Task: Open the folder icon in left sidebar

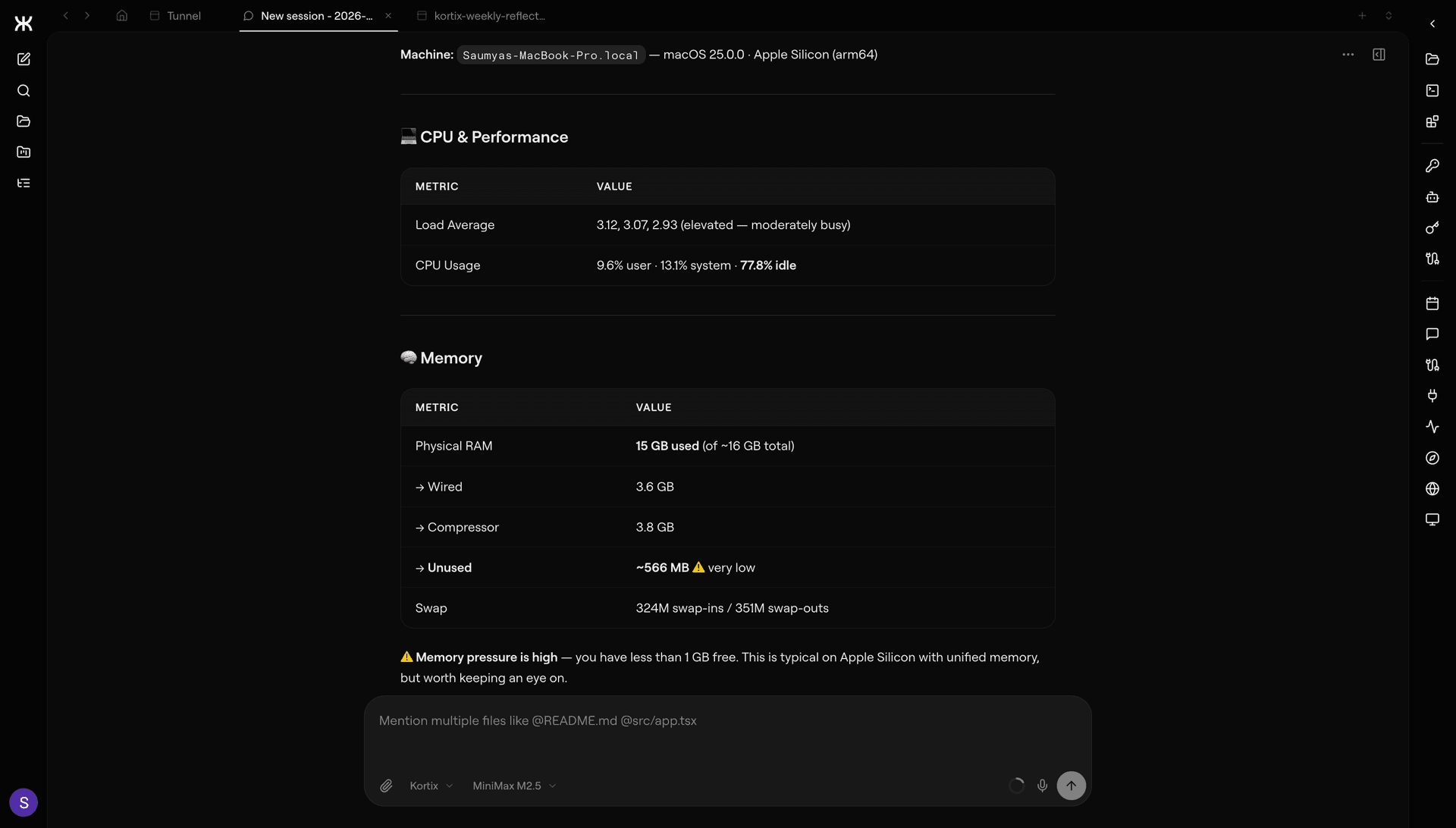Action: [24, 121]
